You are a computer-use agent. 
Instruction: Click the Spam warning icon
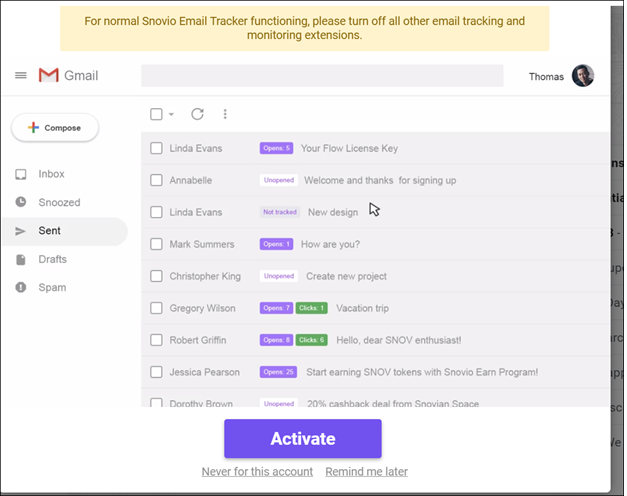[x=21, y=287]
